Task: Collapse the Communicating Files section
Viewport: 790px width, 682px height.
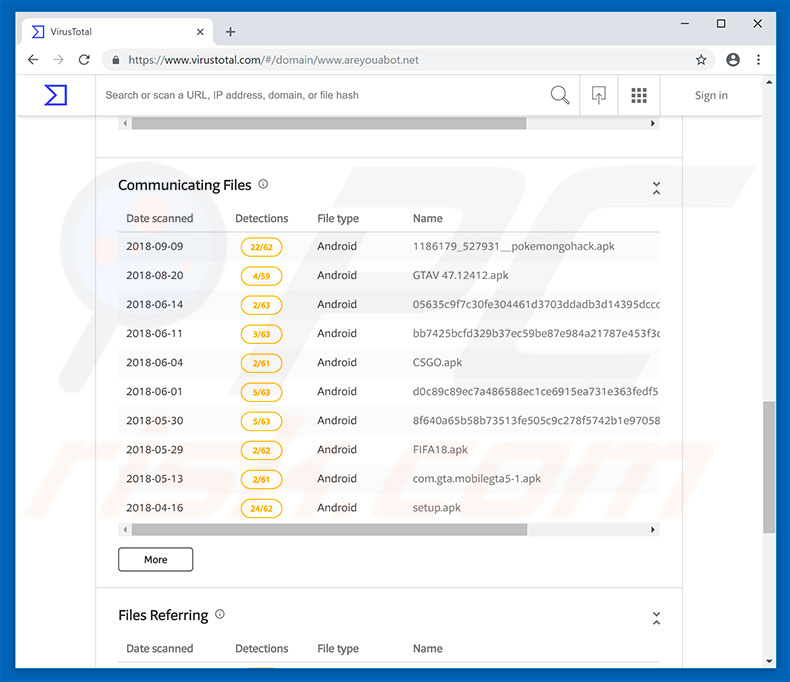Action: (x=656, y=188)
